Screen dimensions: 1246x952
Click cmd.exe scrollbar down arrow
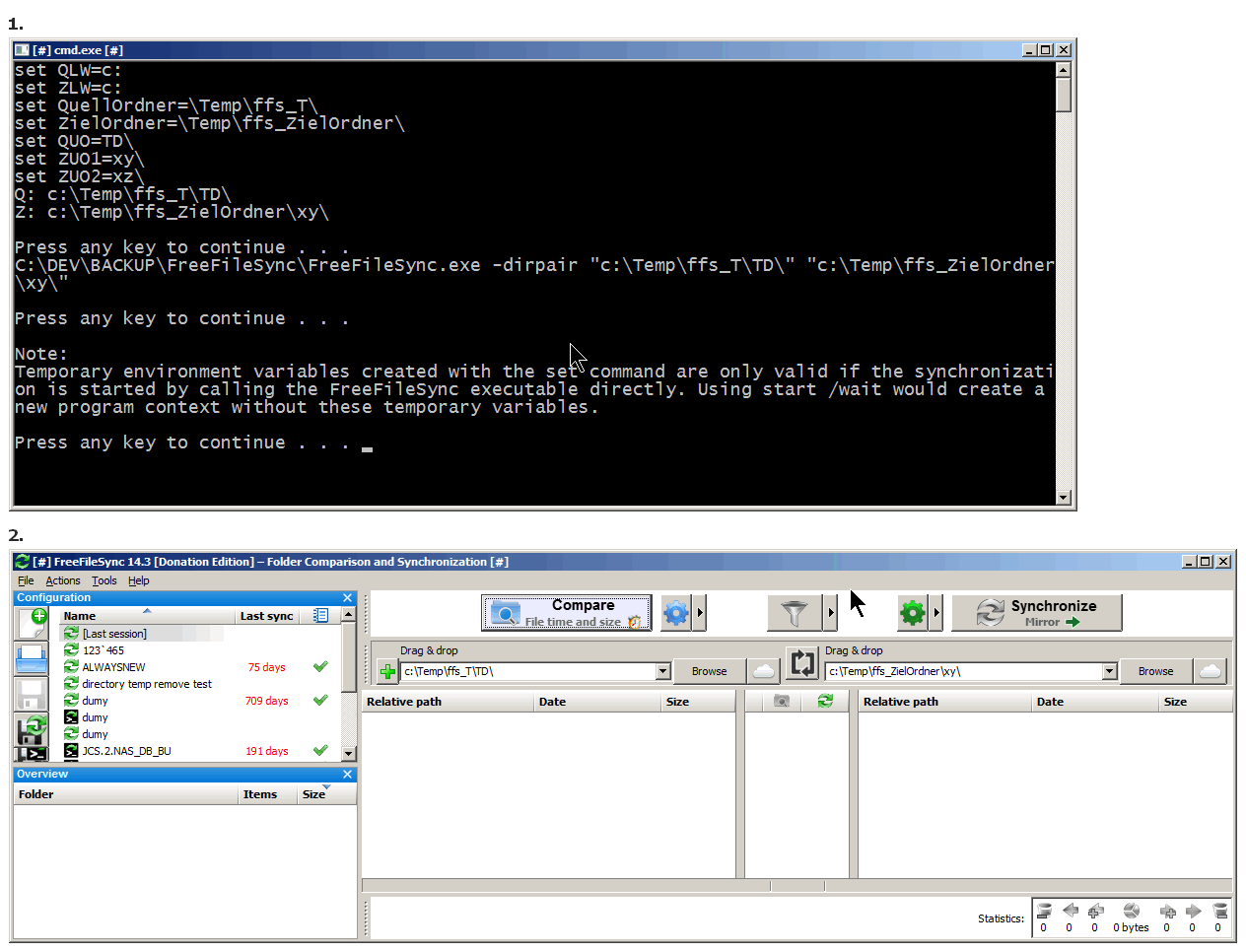1063,498
